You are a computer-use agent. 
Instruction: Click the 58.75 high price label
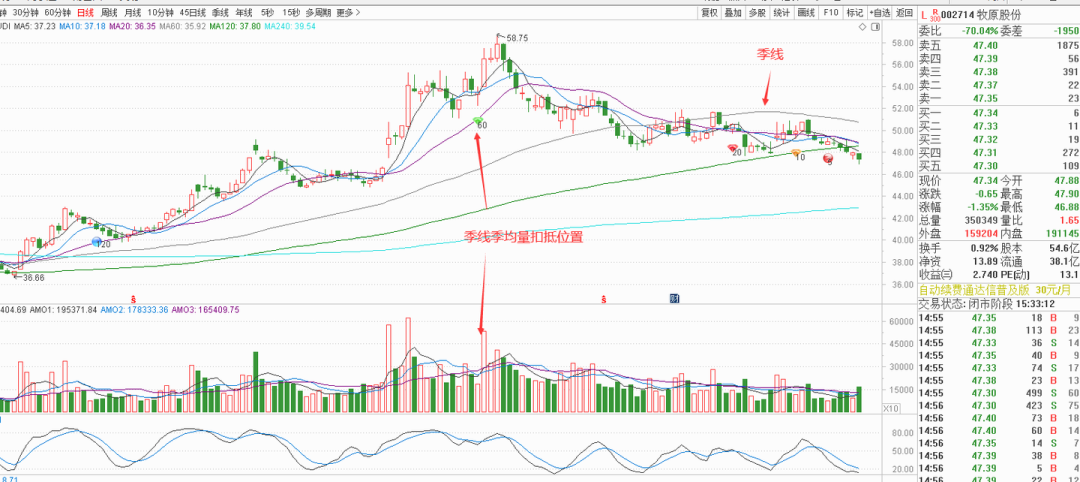pyautogui.click(x=517, y=39)
